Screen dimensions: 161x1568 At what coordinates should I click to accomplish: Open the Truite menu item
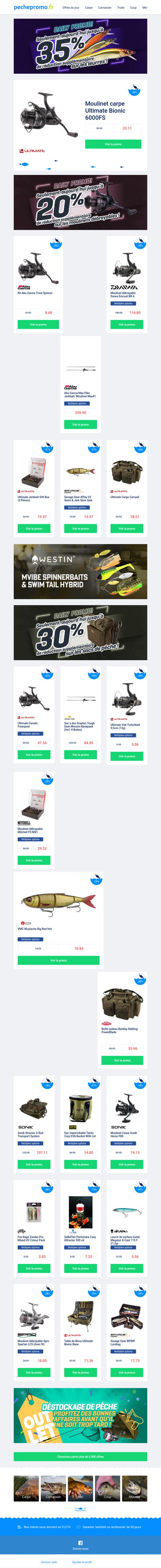coord(121,8)
